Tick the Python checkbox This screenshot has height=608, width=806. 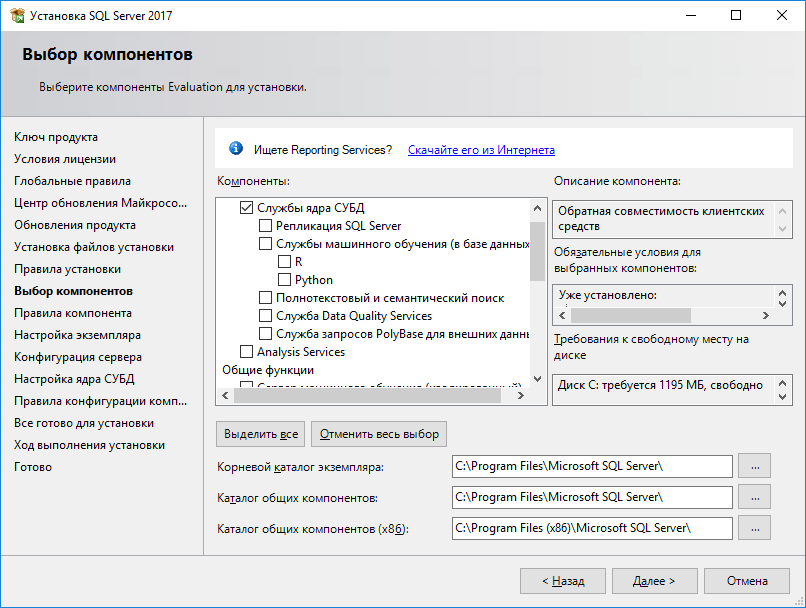pos(284,280)
